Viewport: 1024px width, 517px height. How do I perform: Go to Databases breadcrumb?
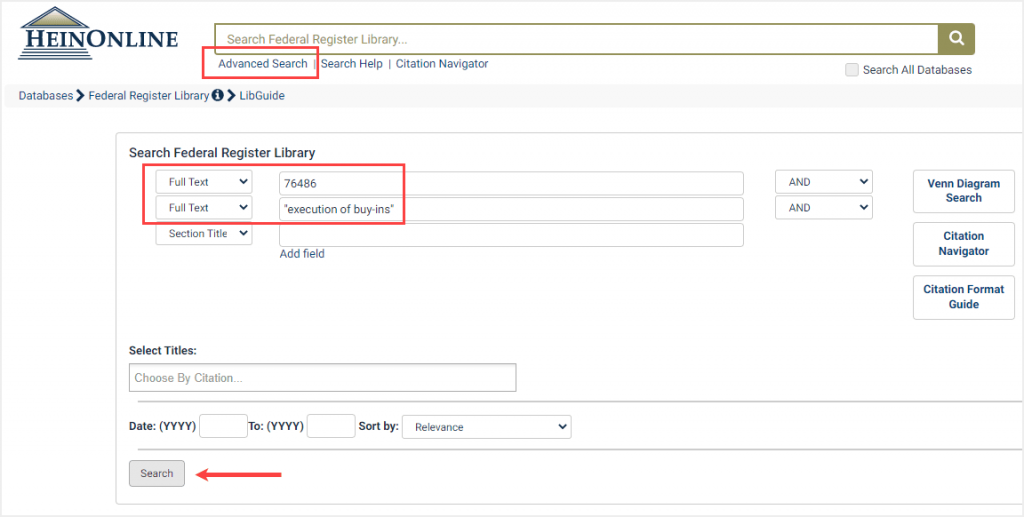tap(46, 95)
